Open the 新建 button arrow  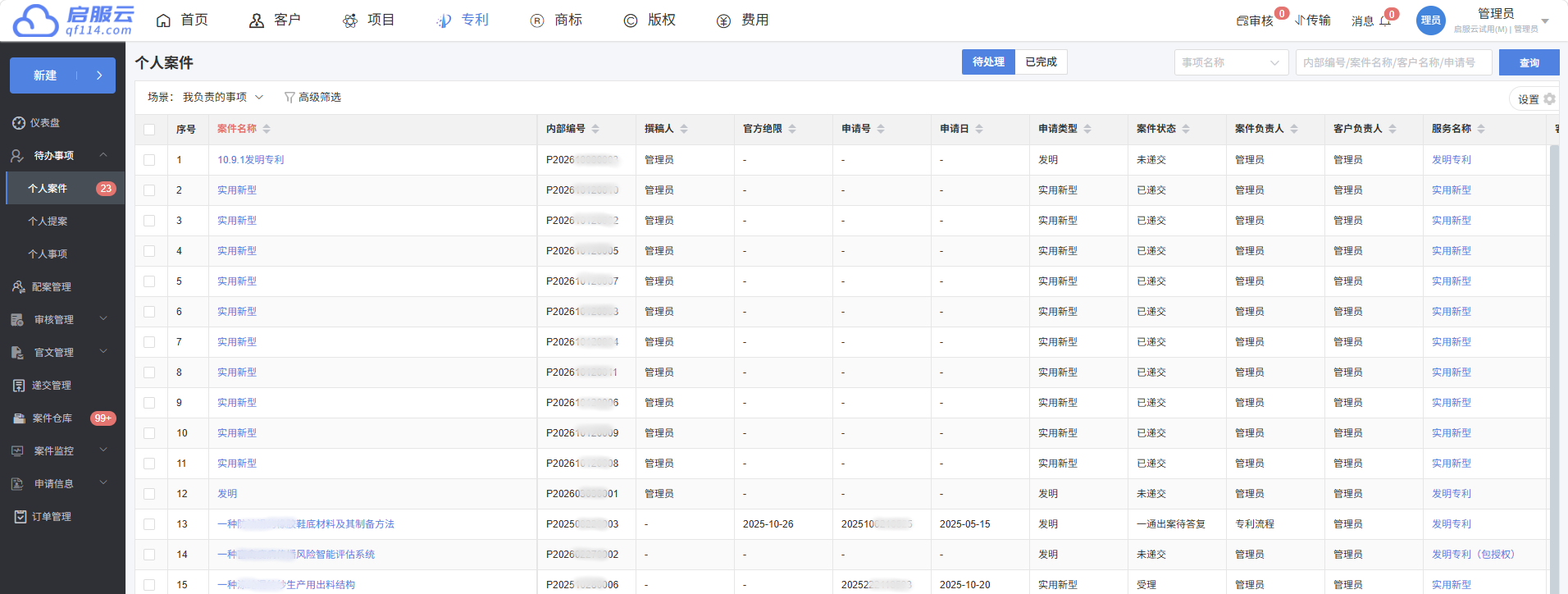point(99,75)
